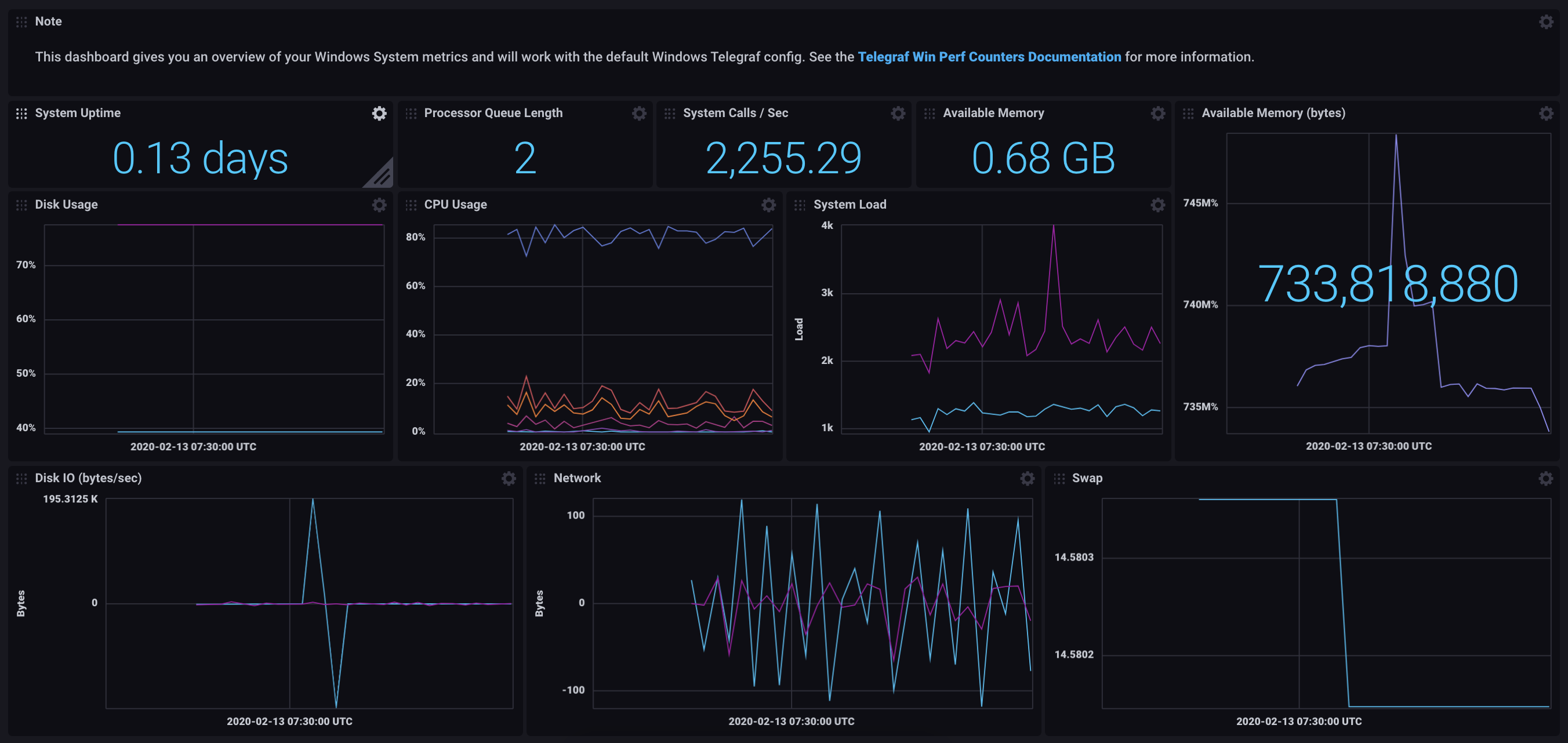The height and width of the screenshot is (743, 1568).
Task: Click the 745M% memory axis label
Action: coord(1200,203)
